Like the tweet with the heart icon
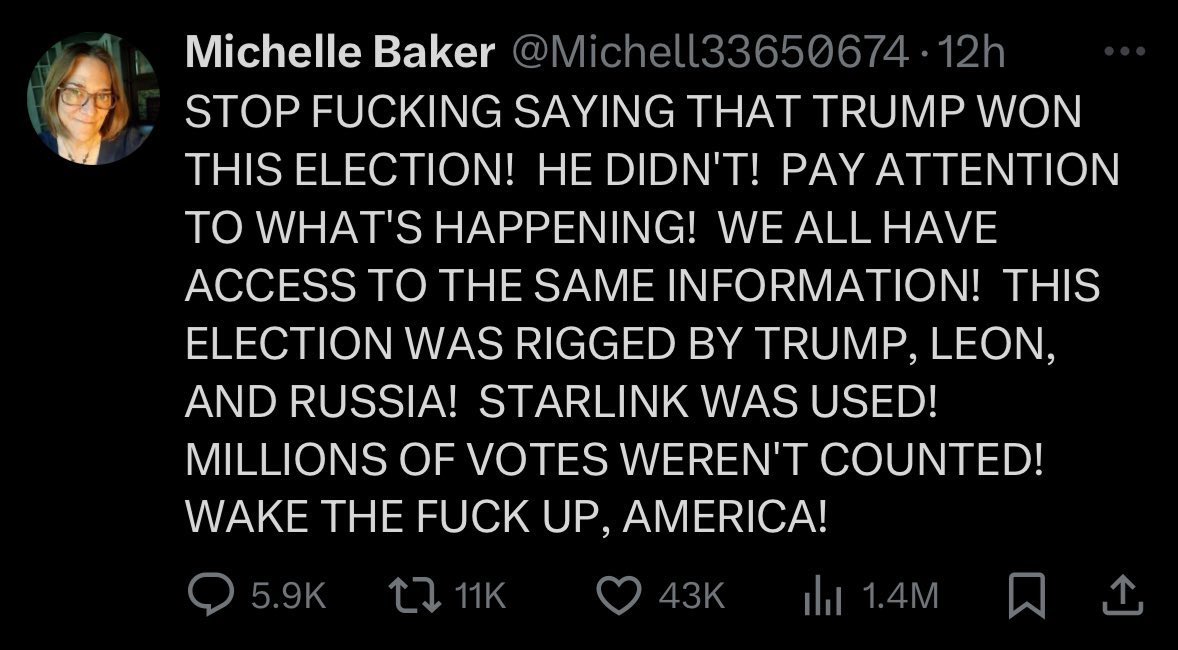This screenshot has width=1178, height=650. tap(620, 596)
